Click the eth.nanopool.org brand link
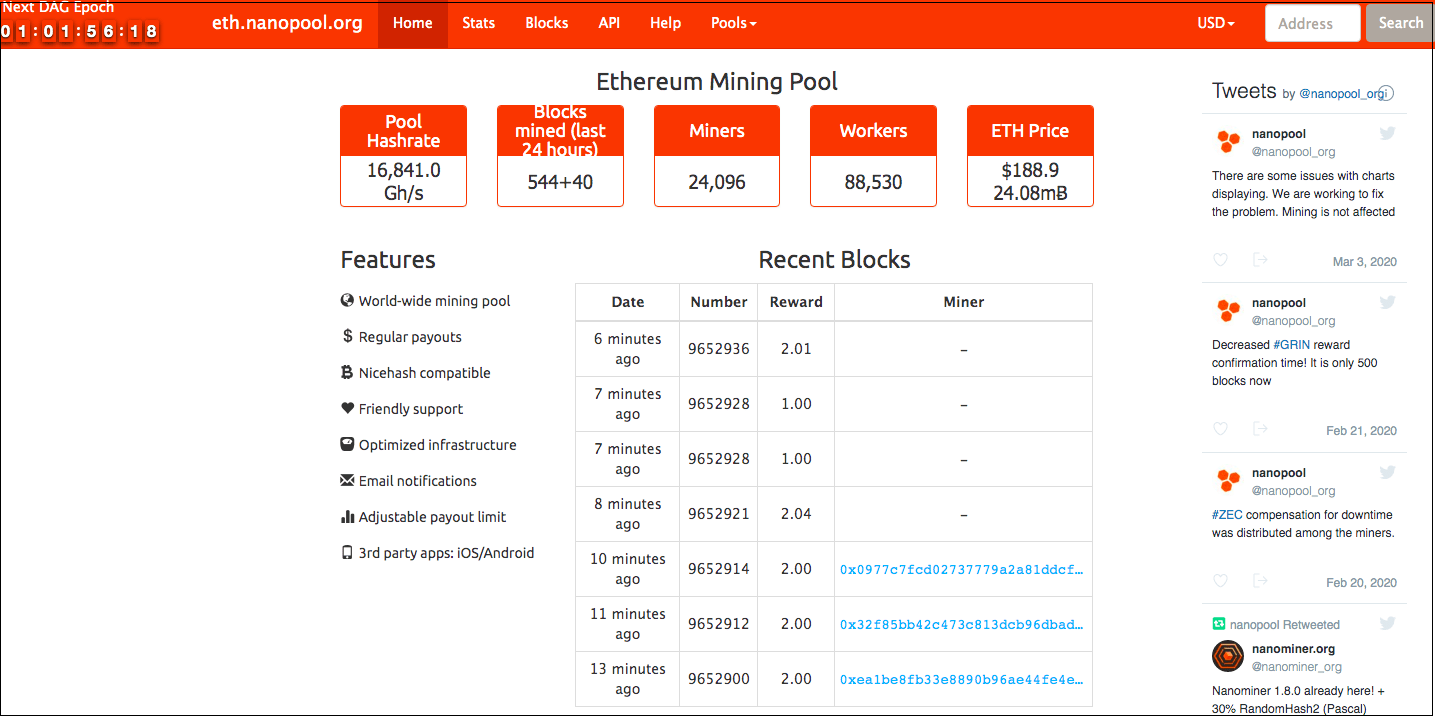 (x=287, y=23)
